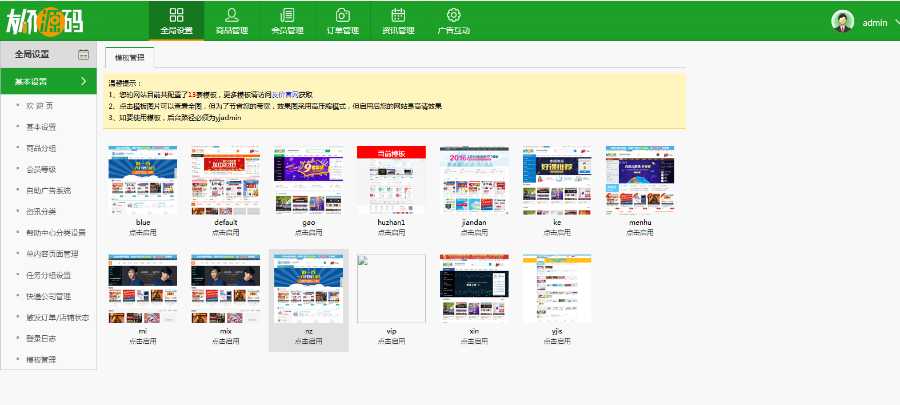Screen dimensions: 900x405
Task: Expand the 基本设置 sidebar section
Action: coord(50,81)
